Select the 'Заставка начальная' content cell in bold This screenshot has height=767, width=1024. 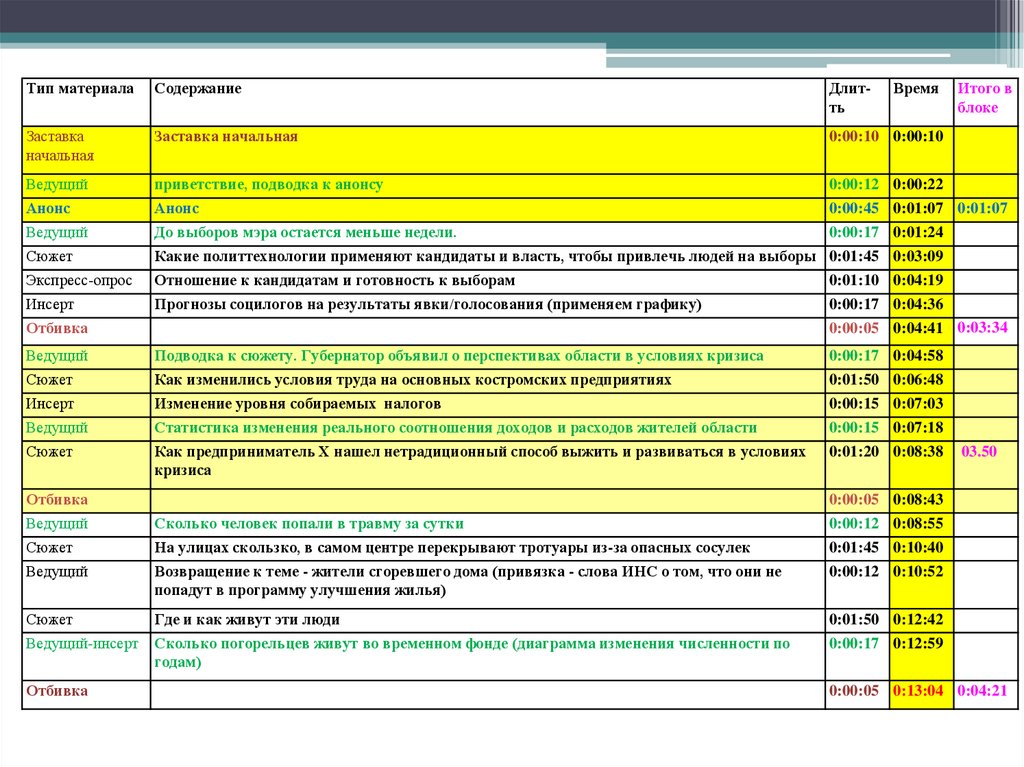coord(226,137)
